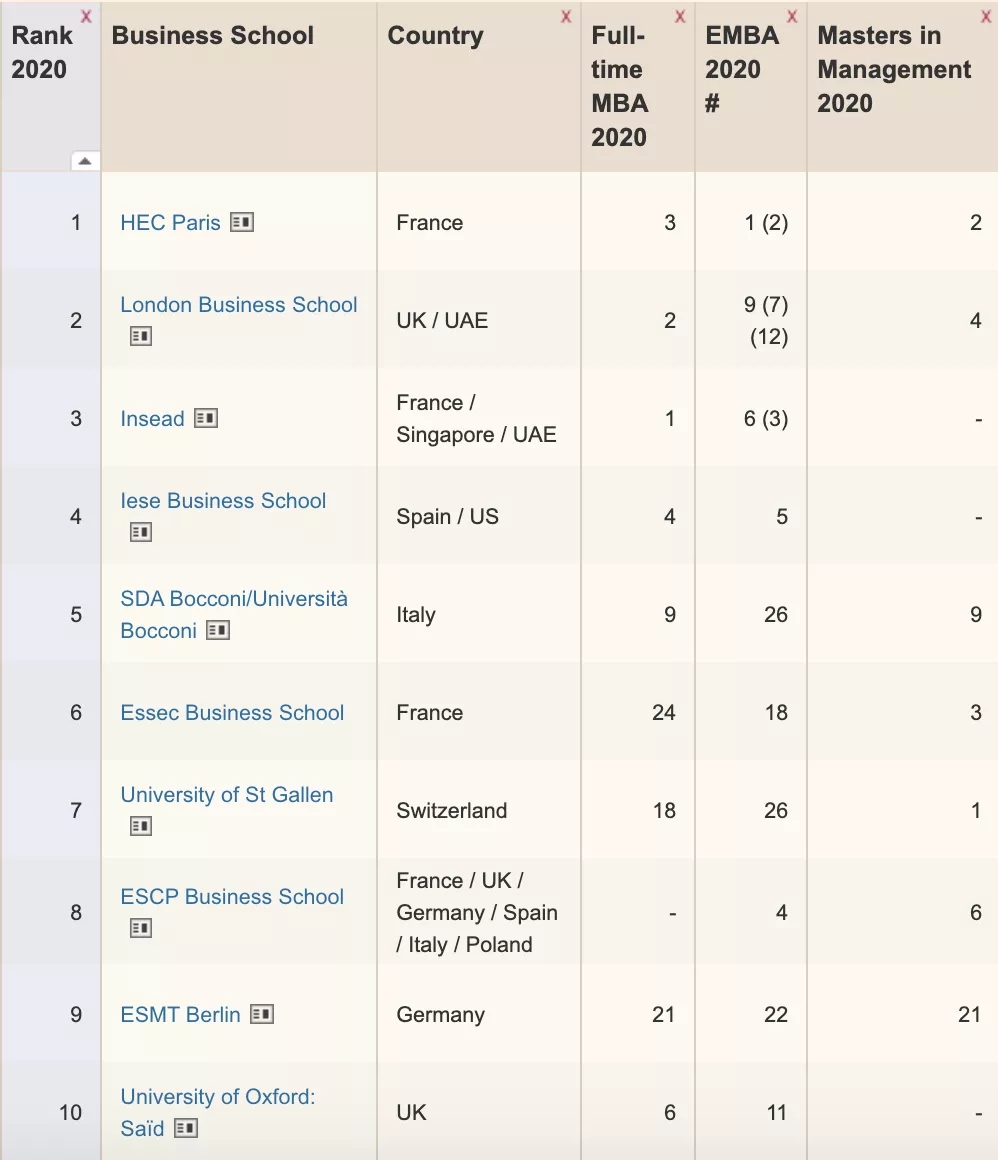Click the profile icon under University of St Gallen
The height and width of the screenshot is (1160, 998).
tap(141, 827)
